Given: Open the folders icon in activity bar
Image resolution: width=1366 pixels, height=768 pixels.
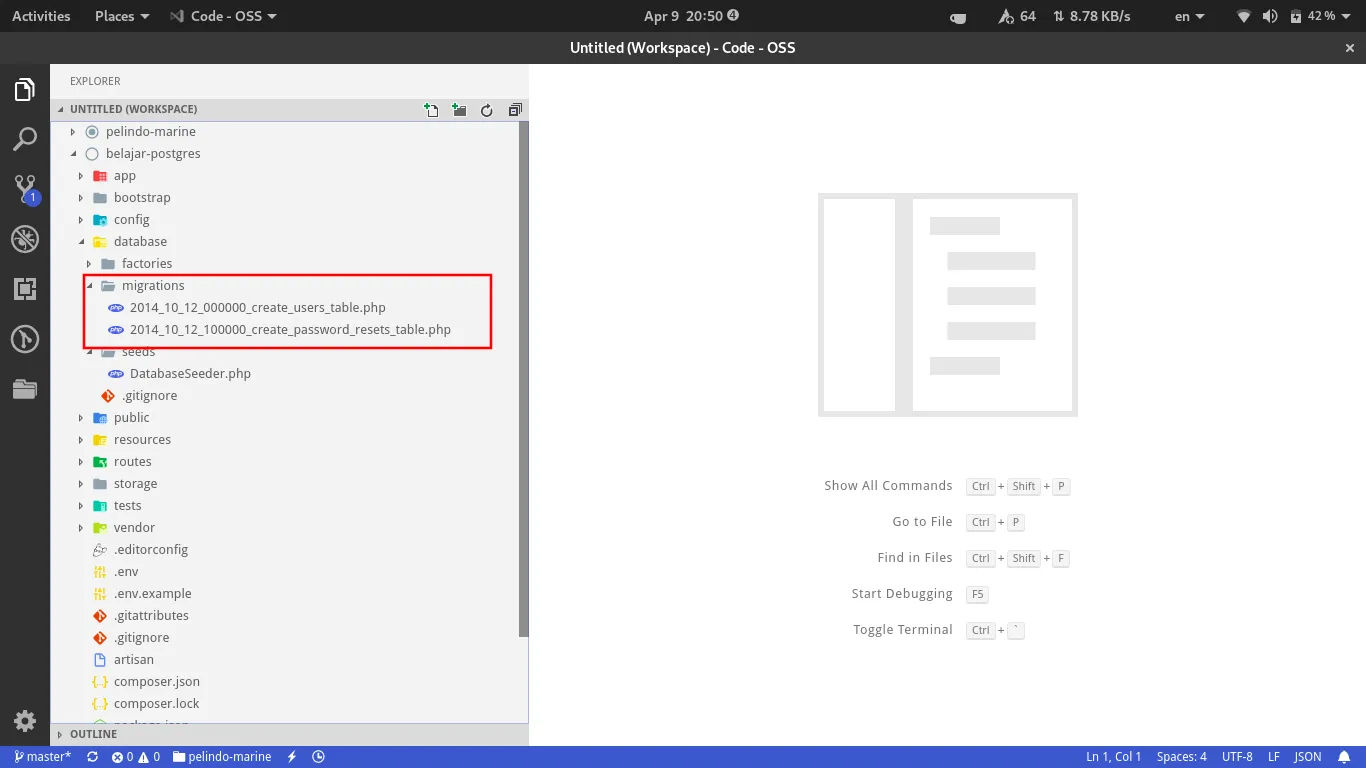Looking at the screenshot, I should click(25, 389).
